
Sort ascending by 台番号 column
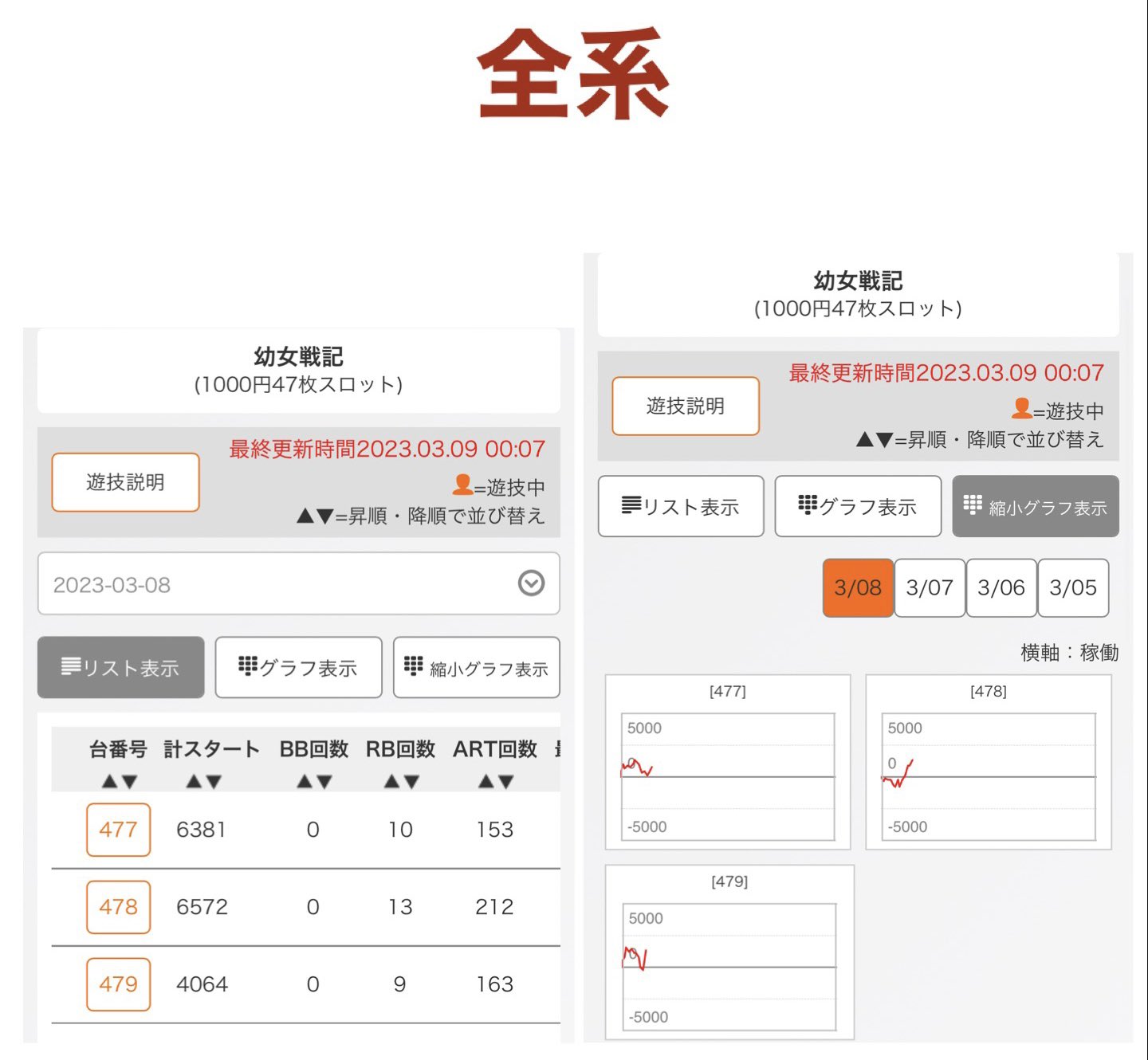110,782
